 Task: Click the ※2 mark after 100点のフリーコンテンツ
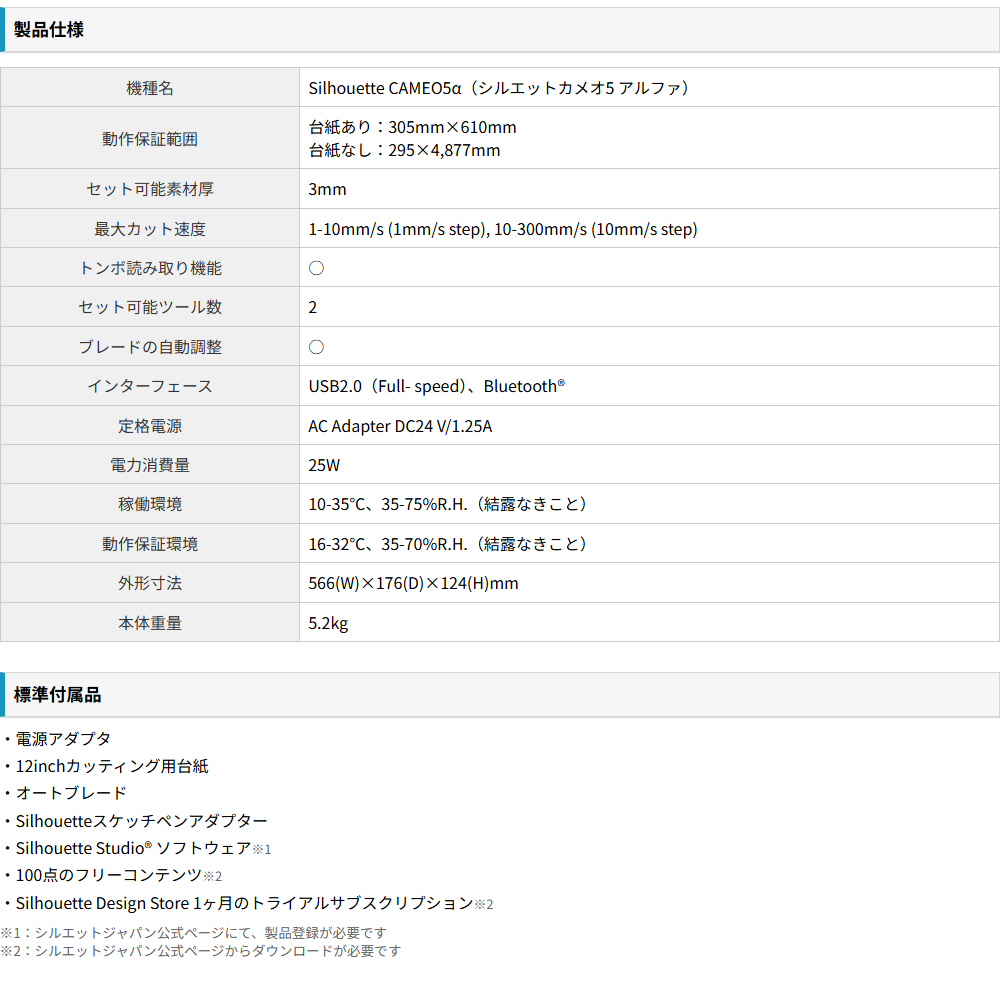click(213, 877)
